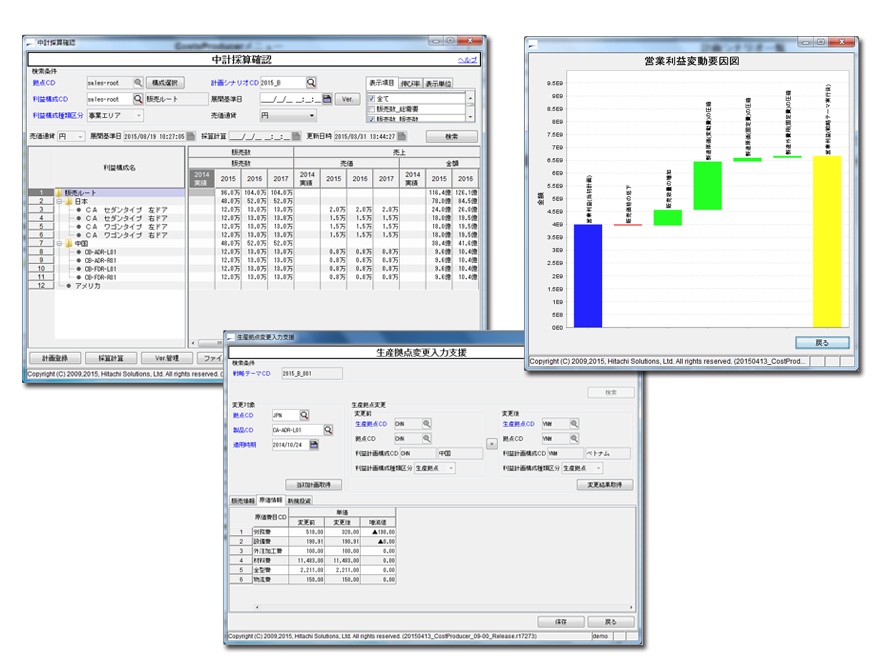This screenshot has width=882, height=662.
Task: Click the 物流費 cost row
Action: click(313, 579)
